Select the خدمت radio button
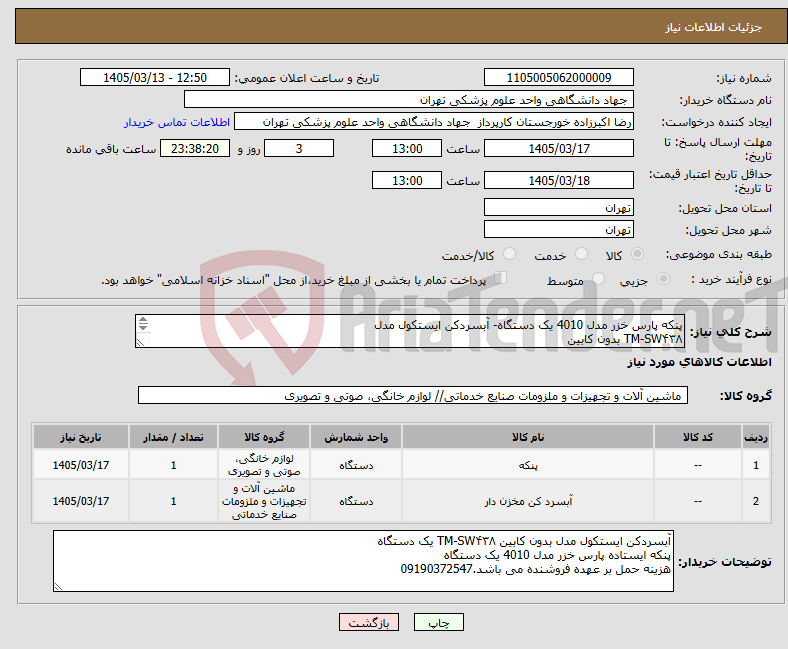This screenshot has width=788, height=649. [x=581, y=254]
